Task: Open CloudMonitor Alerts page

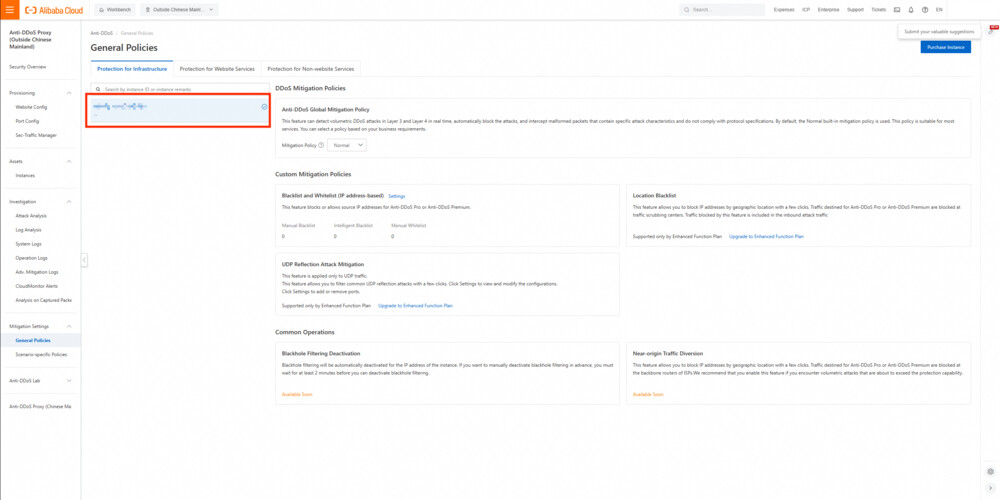Action: (x=36, y=286)
